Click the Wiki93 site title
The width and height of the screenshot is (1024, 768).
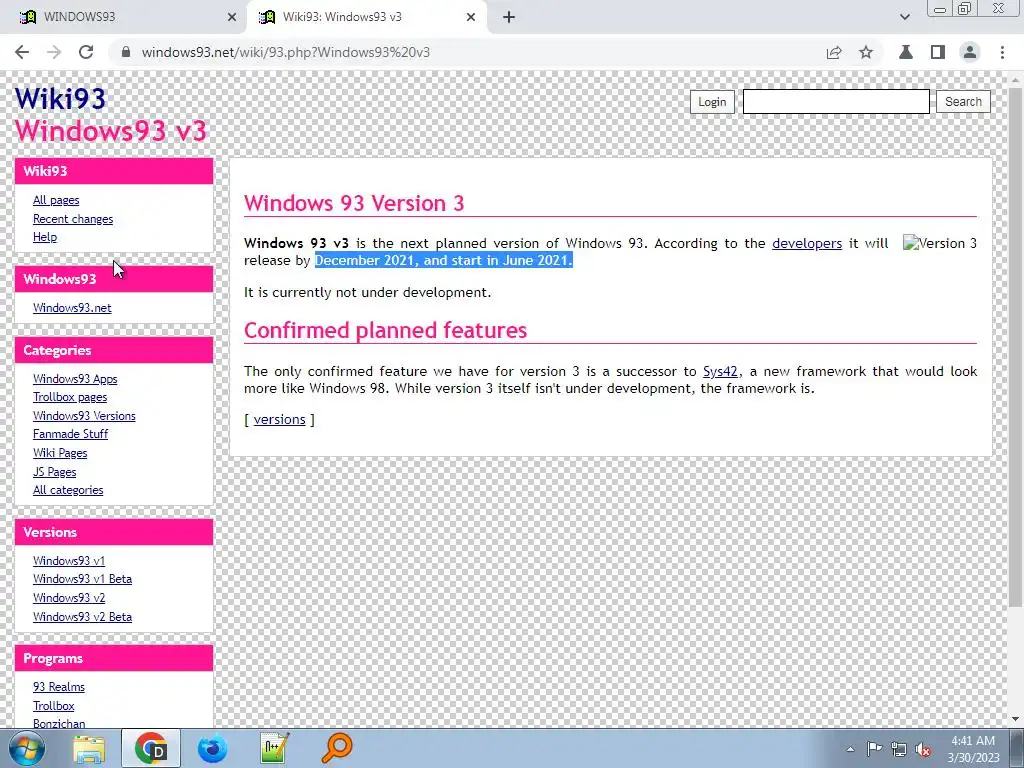pyautogui.click(x=60, y=99)
